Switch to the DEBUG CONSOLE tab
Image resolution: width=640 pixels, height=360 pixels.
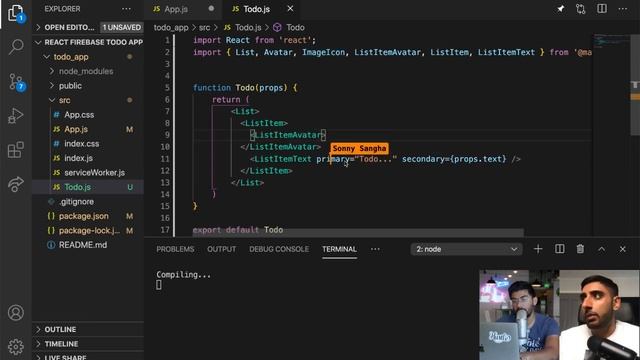click(x=279, y=249)
